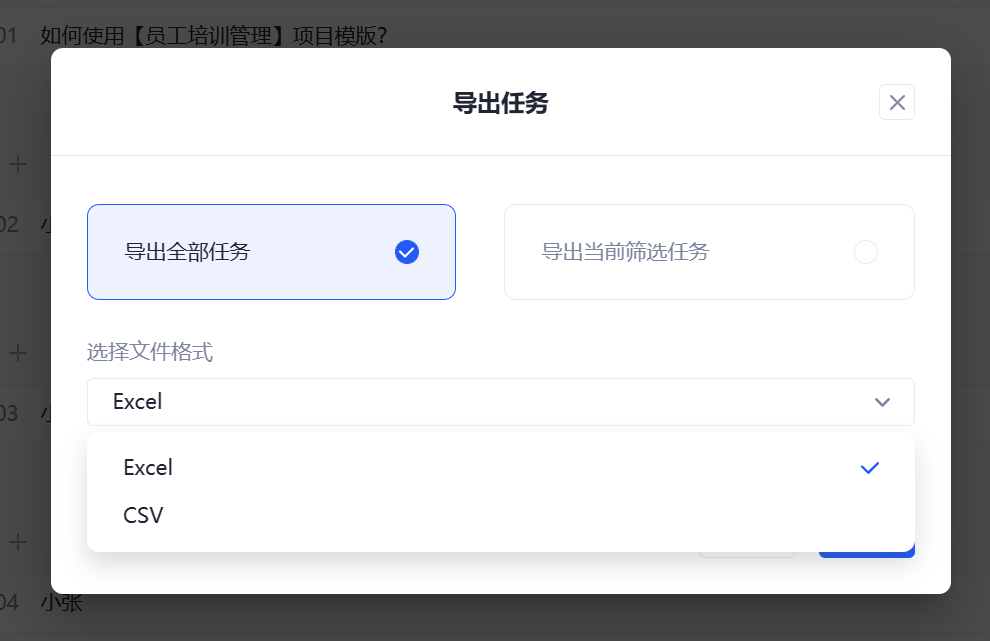Open task 如何使用【员工培训管理】项目模版?

point(213,36)
